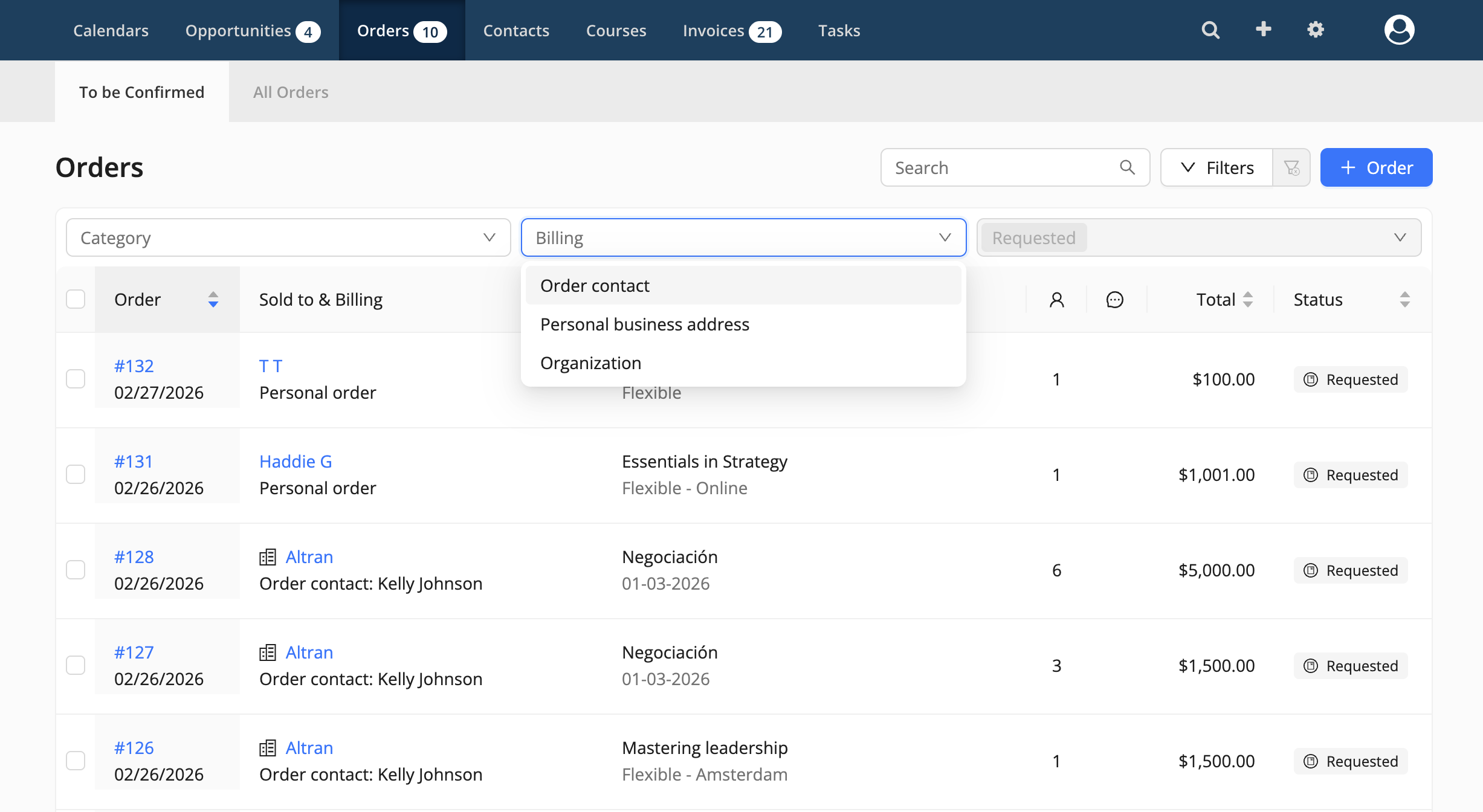Select checkbox for order #126
Screen dimensions: 1483x812
tap(76, 761)
